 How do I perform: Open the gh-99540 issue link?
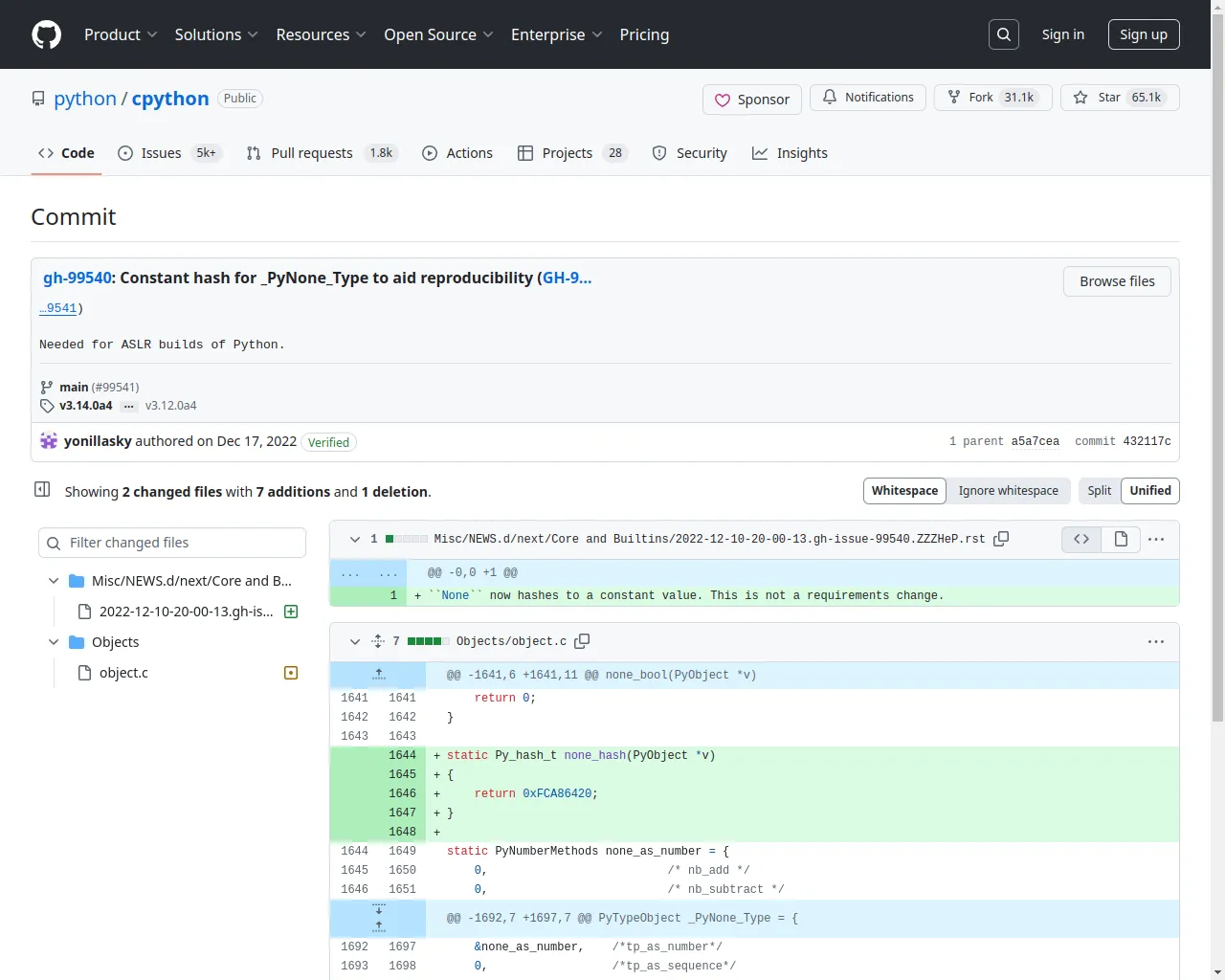point(78,278)
